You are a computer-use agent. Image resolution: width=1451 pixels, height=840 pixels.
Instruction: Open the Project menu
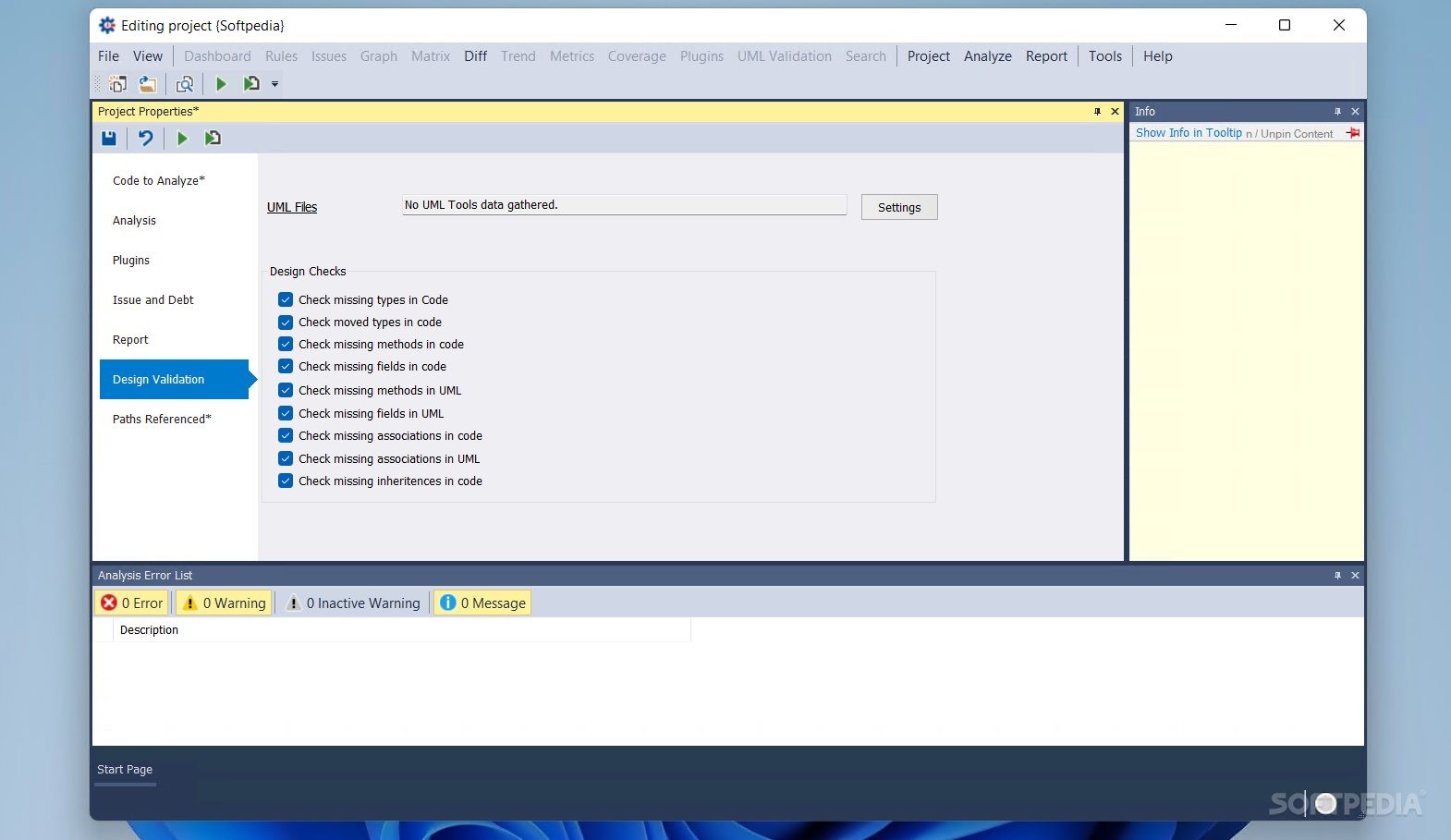coord(929,56)
